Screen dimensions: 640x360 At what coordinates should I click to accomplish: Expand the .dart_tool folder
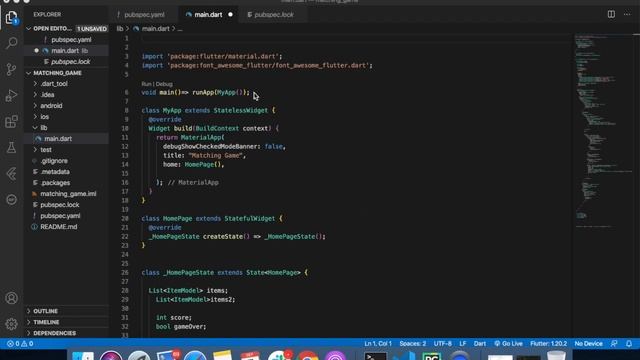[x=54, y=84]
